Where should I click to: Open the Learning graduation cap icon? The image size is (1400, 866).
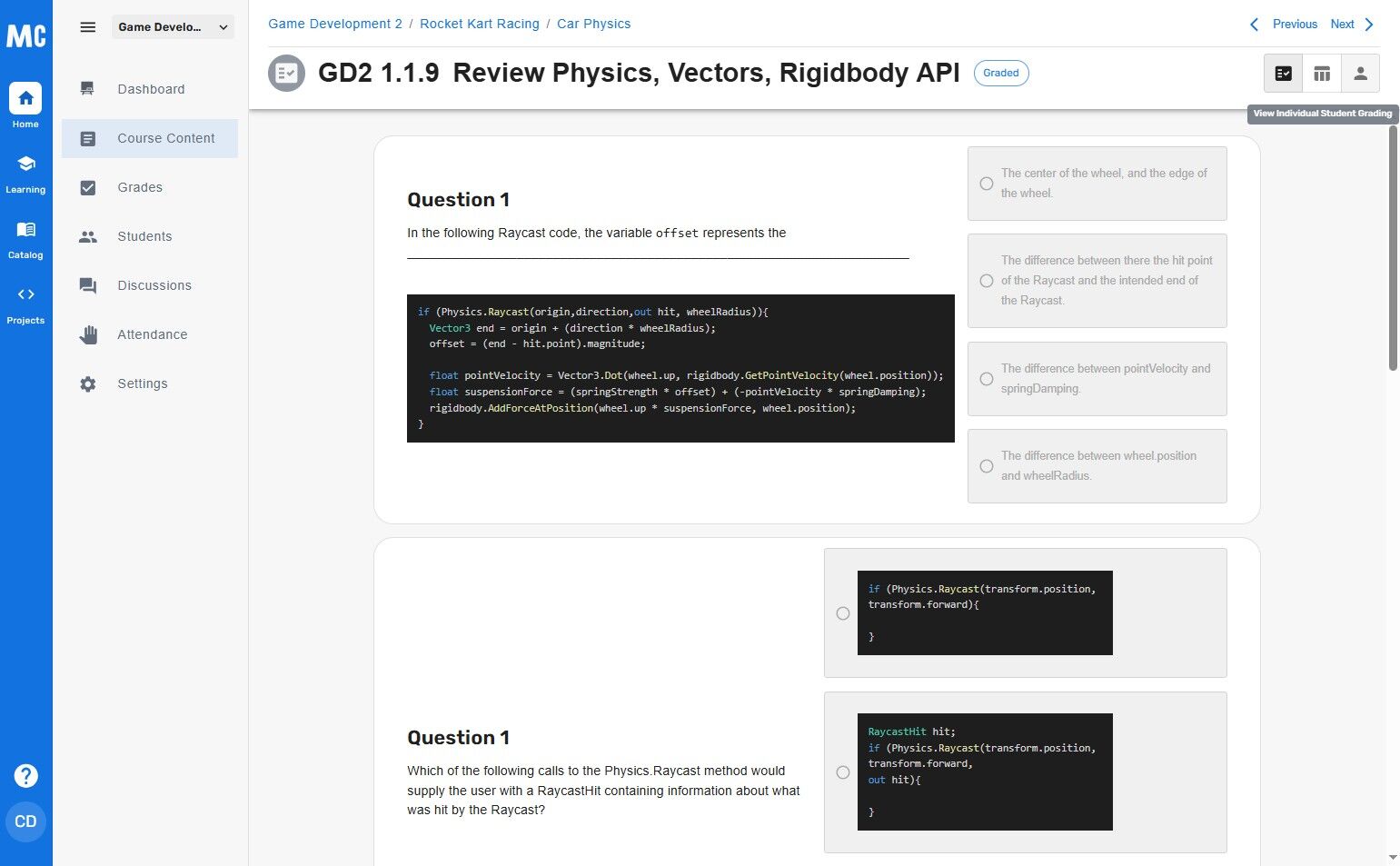coord(25,164)
